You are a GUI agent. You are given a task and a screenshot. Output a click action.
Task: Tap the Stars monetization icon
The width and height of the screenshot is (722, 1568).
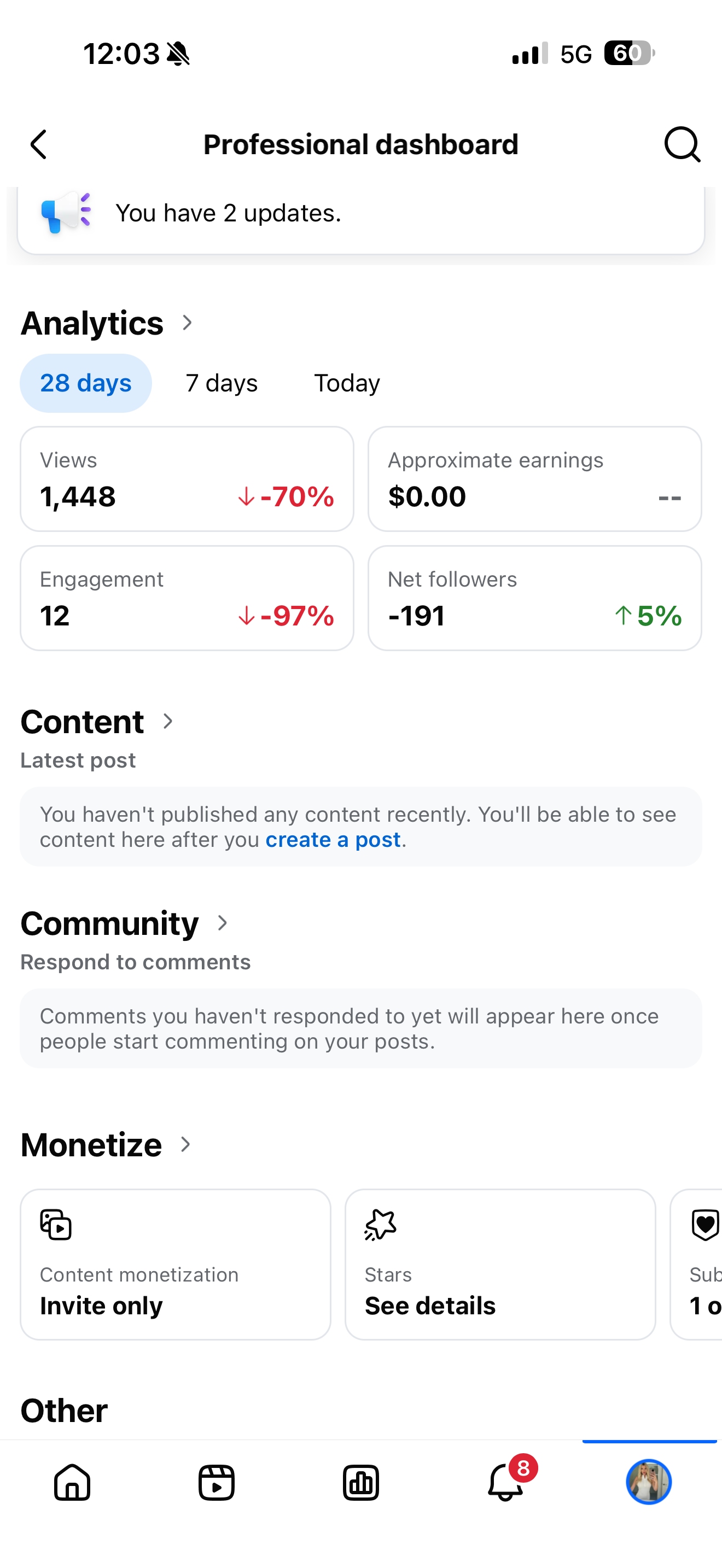tap(381, 1225)
